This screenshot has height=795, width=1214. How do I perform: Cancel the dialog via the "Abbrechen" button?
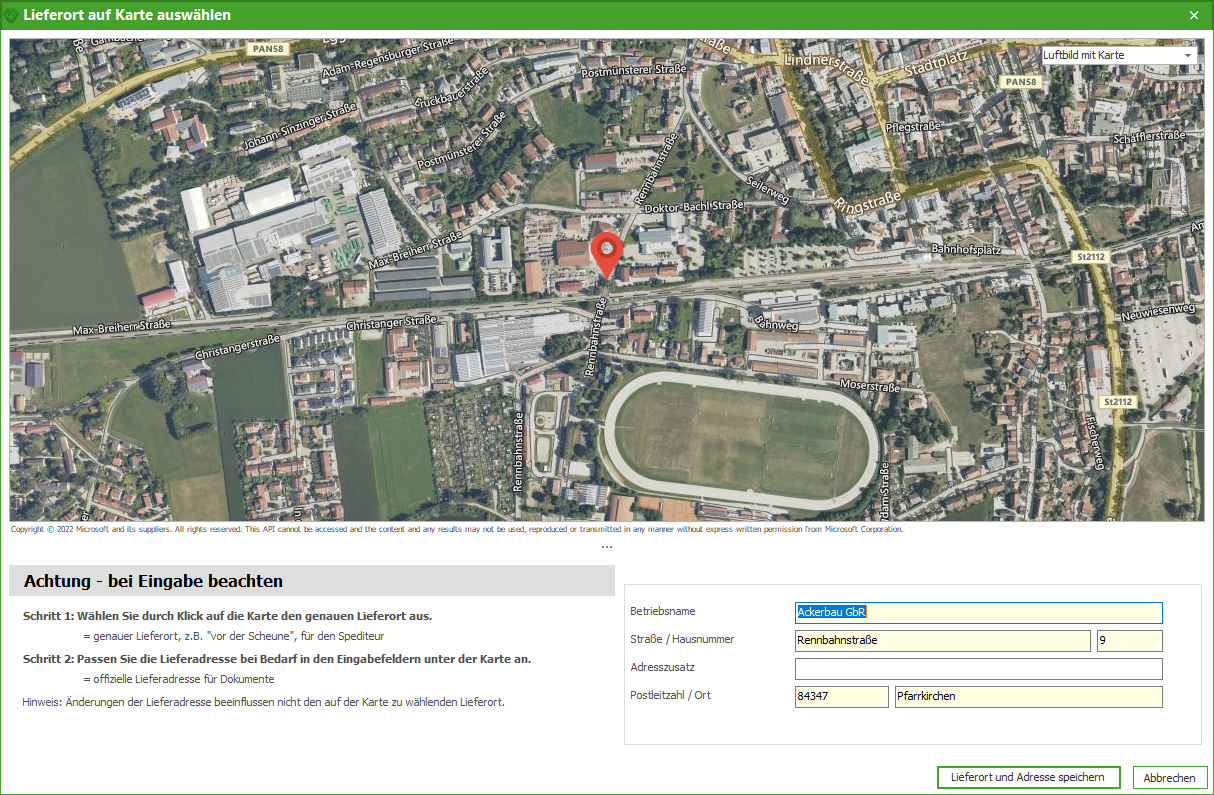point(1169,777)
